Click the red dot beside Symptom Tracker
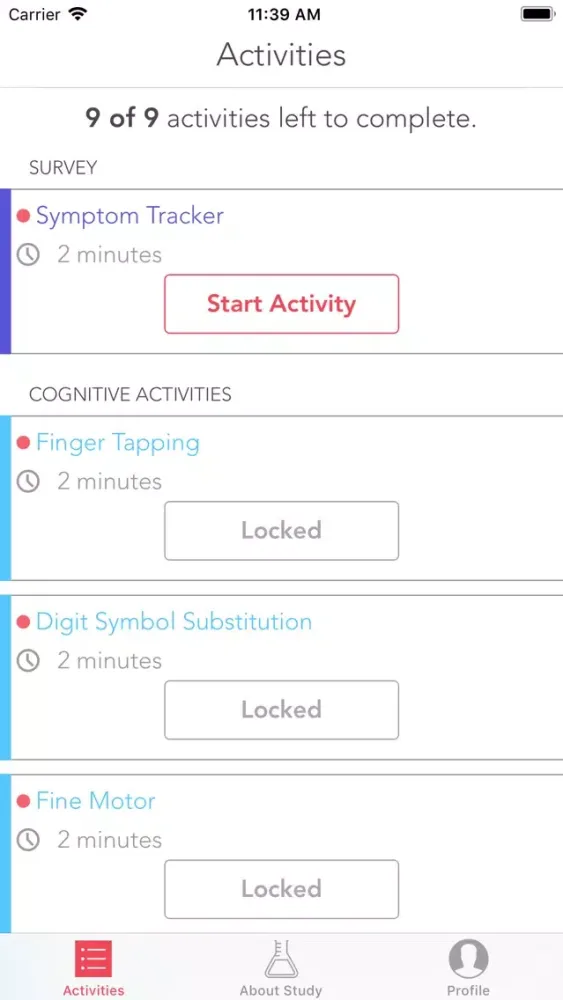The height and width of the screenshot is (1000, 563). tap(24, 216)
